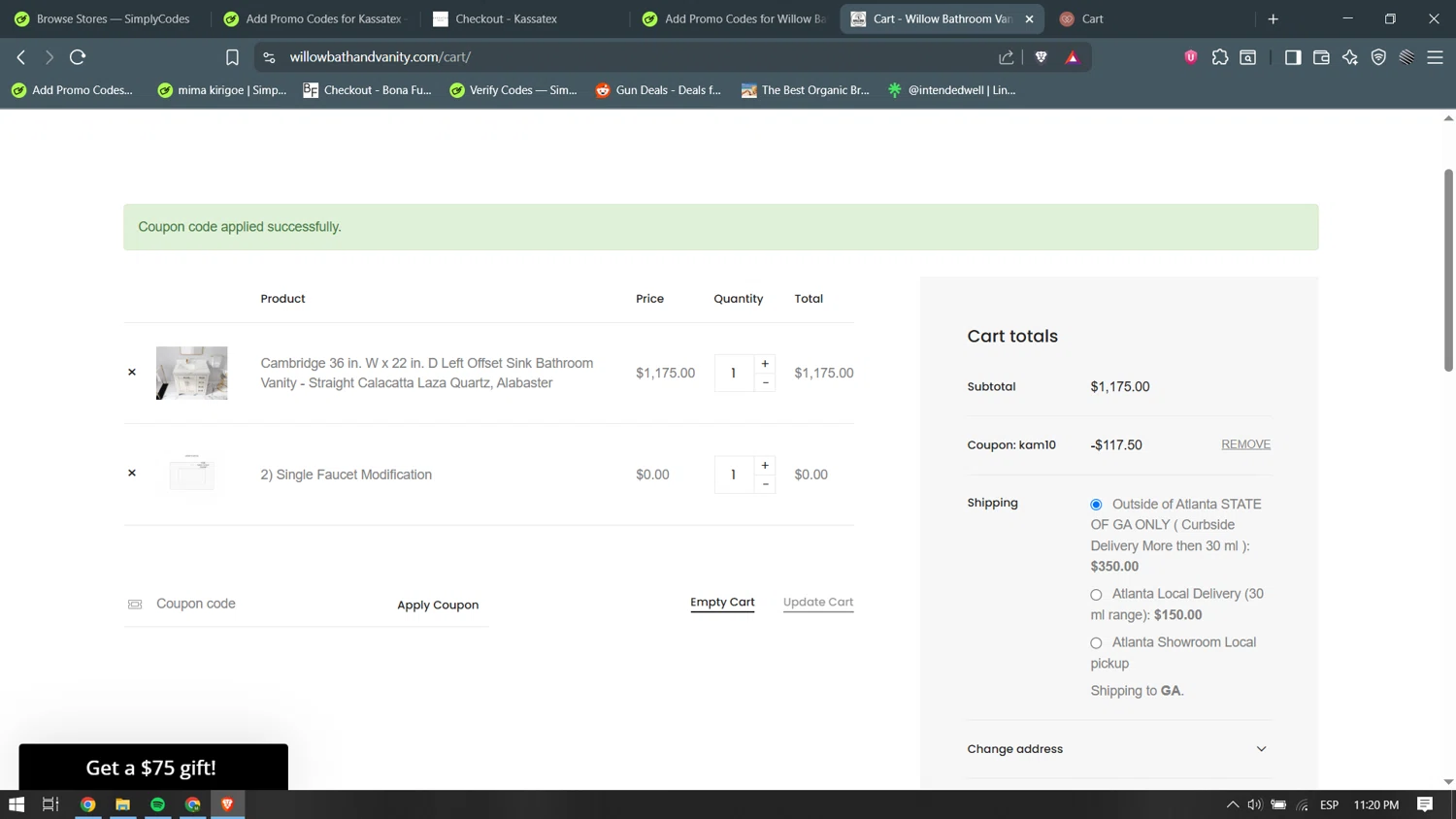Open Gun Deals bookmark
This screenshot has width=1456, height=819.
pos(658,90)
